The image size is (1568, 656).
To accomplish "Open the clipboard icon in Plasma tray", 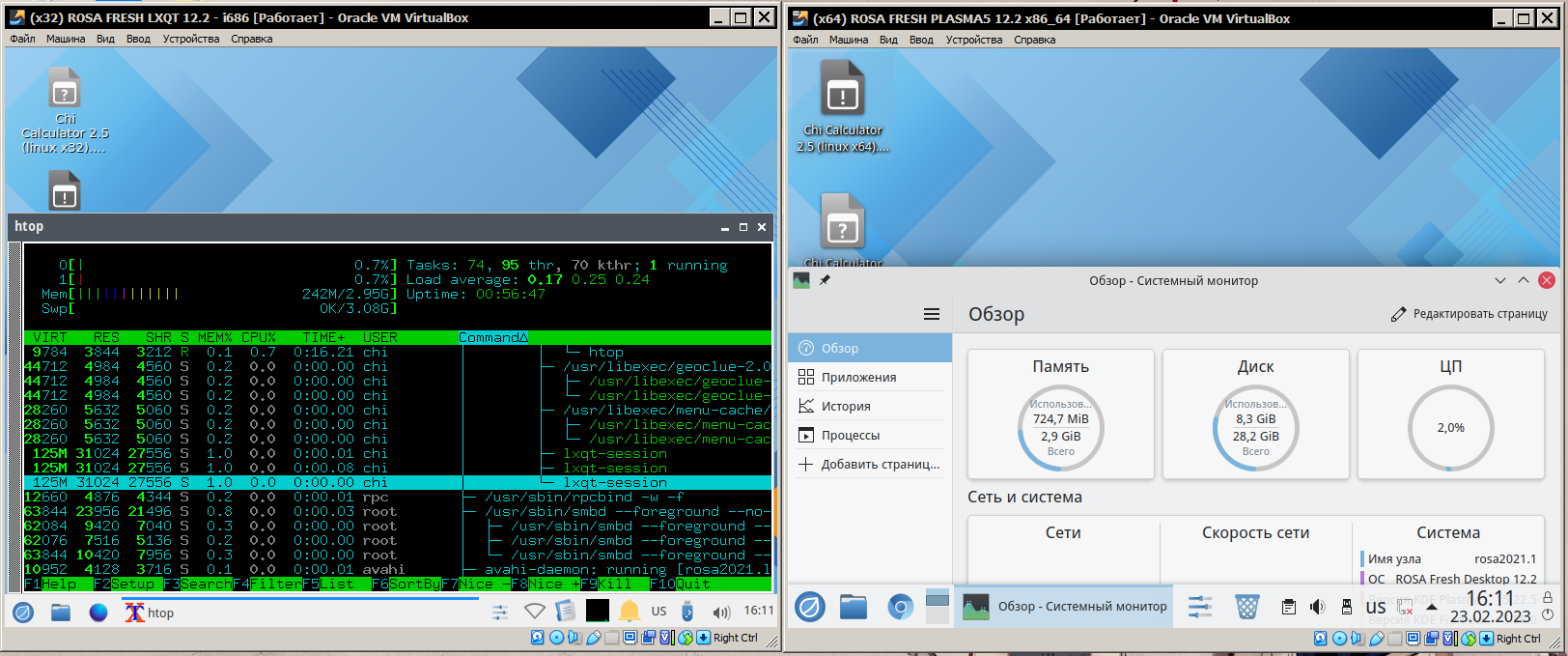I will pyautogui.click(x=1288, y=607).
